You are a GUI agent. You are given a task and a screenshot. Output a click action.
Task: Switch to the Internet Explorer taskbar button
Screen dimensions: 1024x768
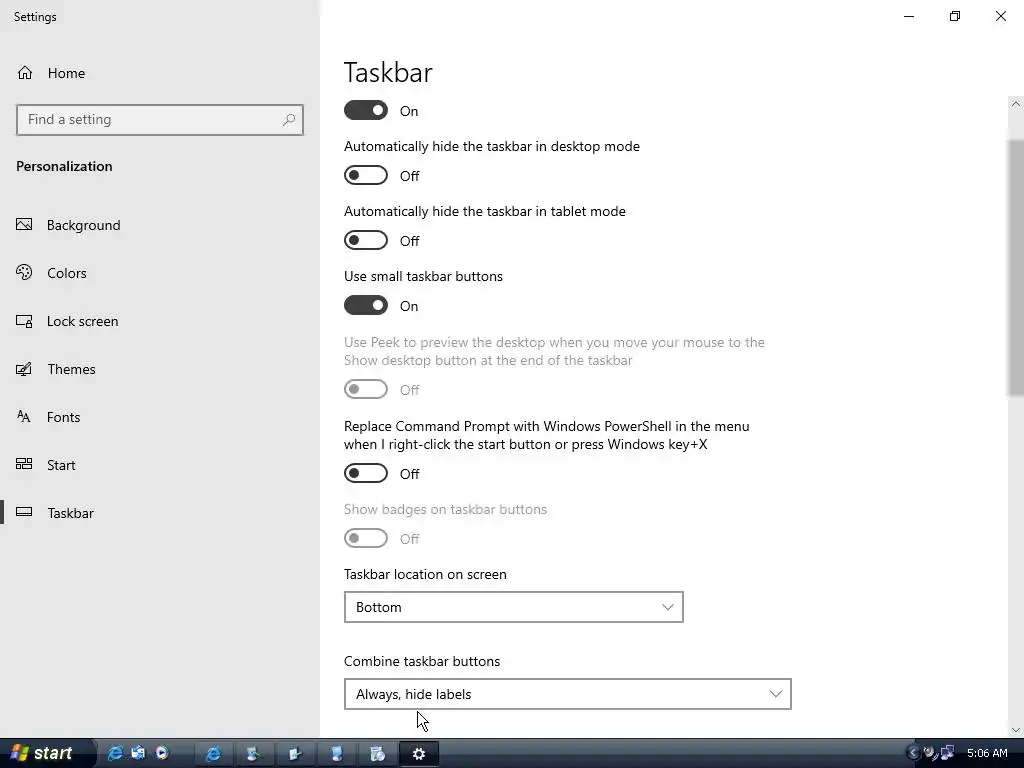tap(214, 754)
